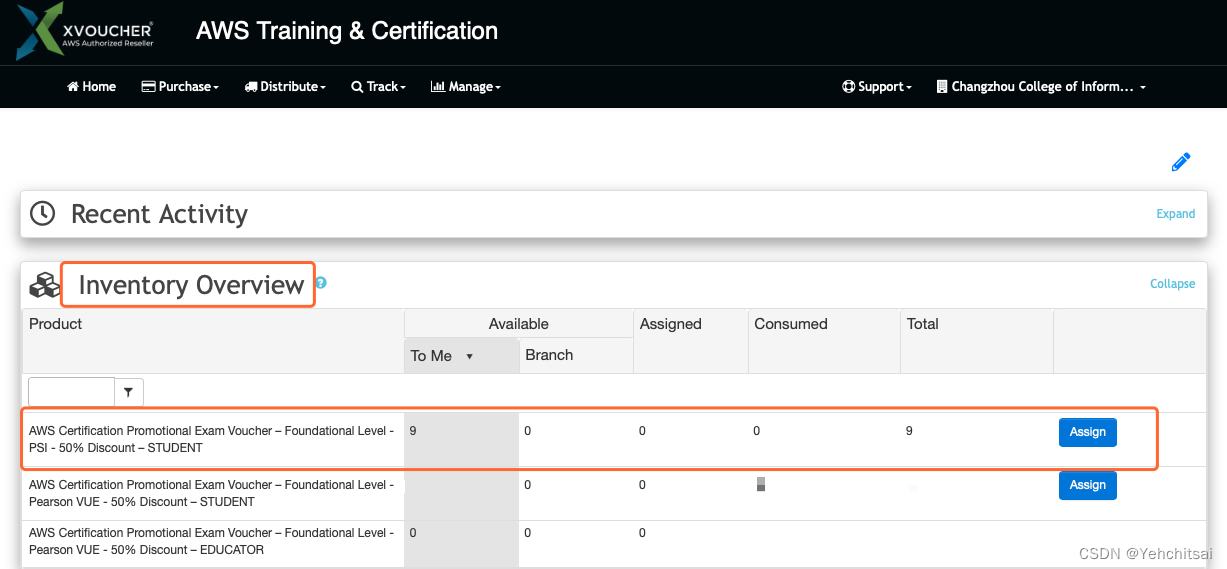
Task: Click the AWS Training & Certification title
Action: pyautogui.click(x=347, y=31)
